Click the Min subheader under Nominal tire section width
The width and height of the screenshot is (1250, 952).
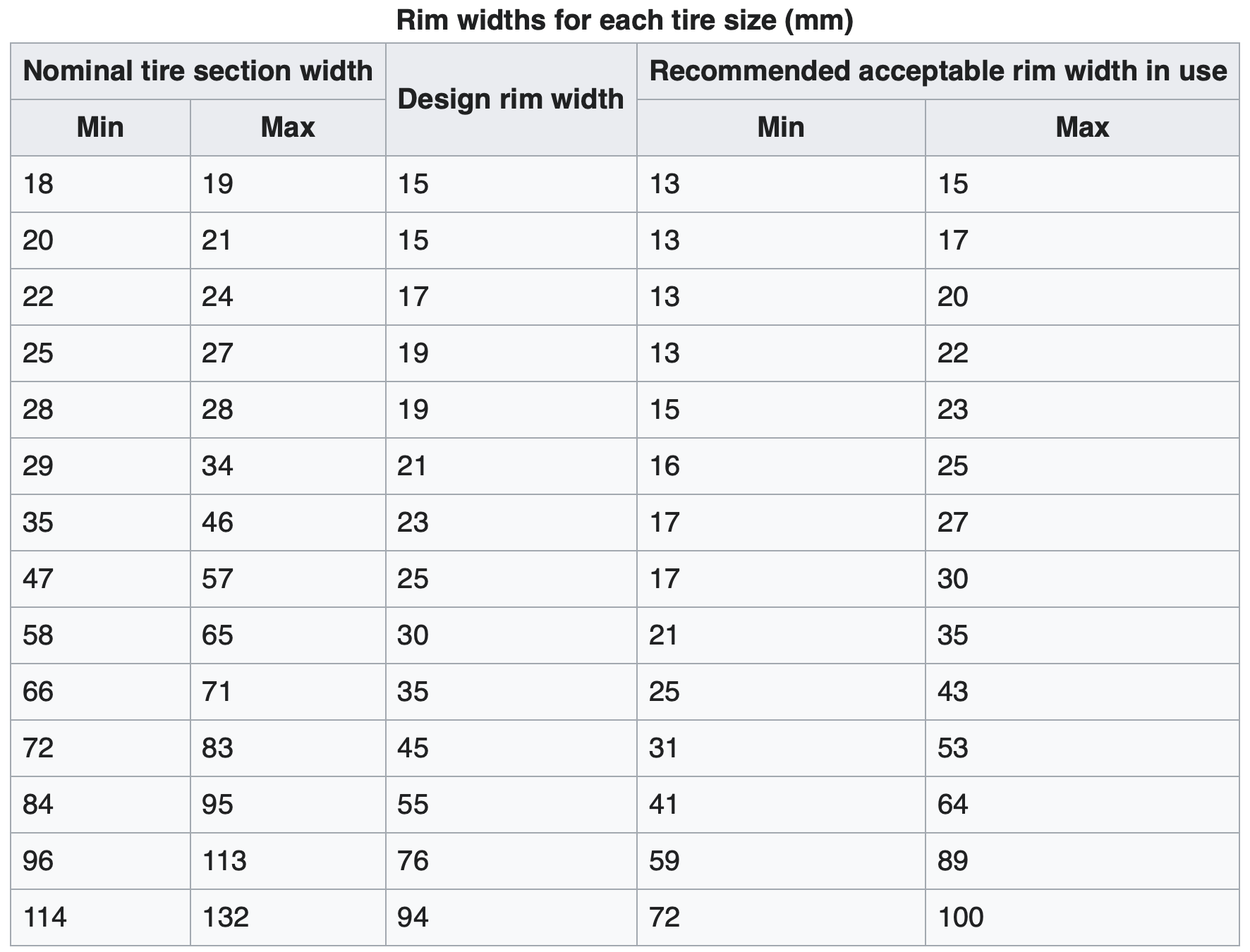pos(100,128)
